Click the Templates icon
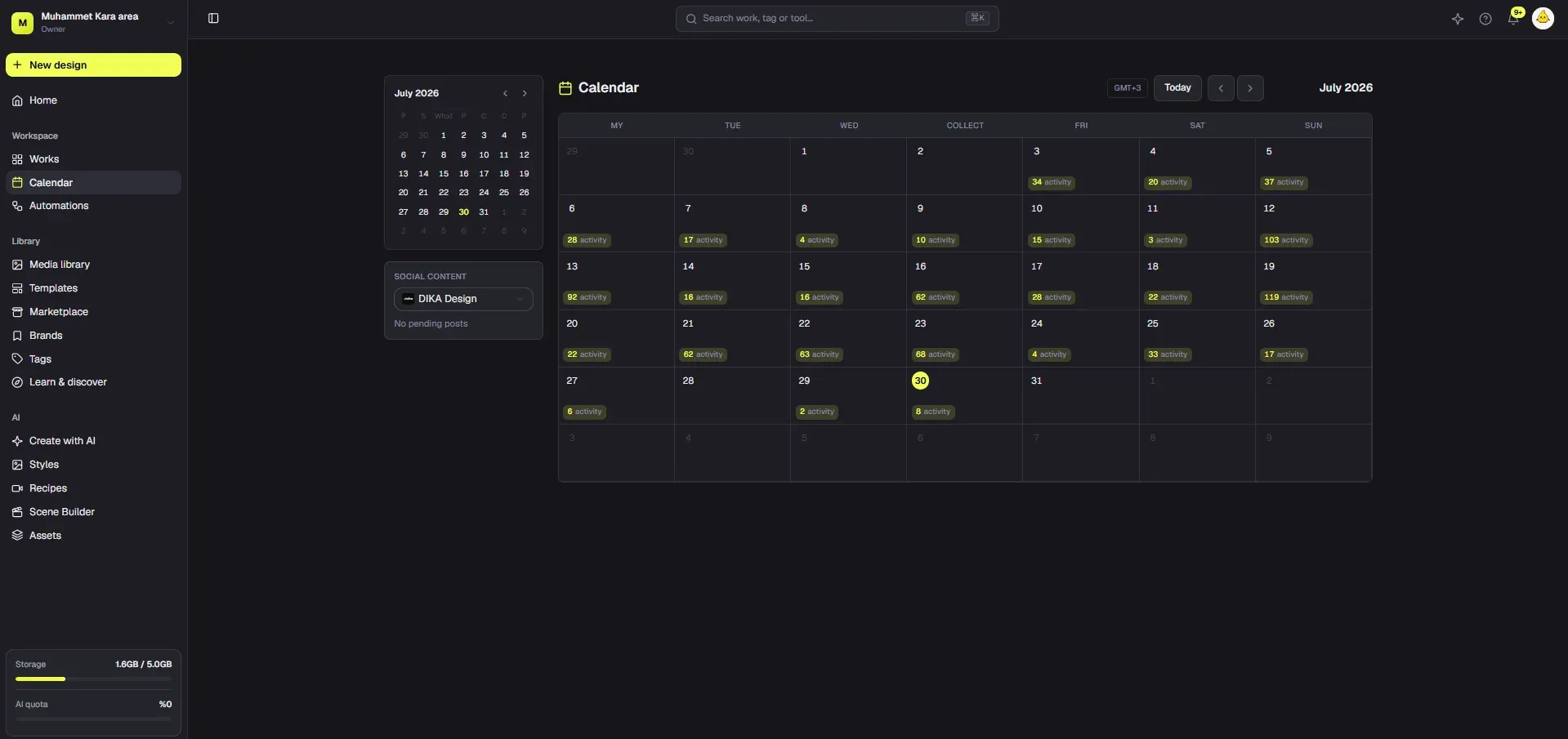Image resolution: width=1568 pixels, height=739 pixels. (x=17, y=288)
